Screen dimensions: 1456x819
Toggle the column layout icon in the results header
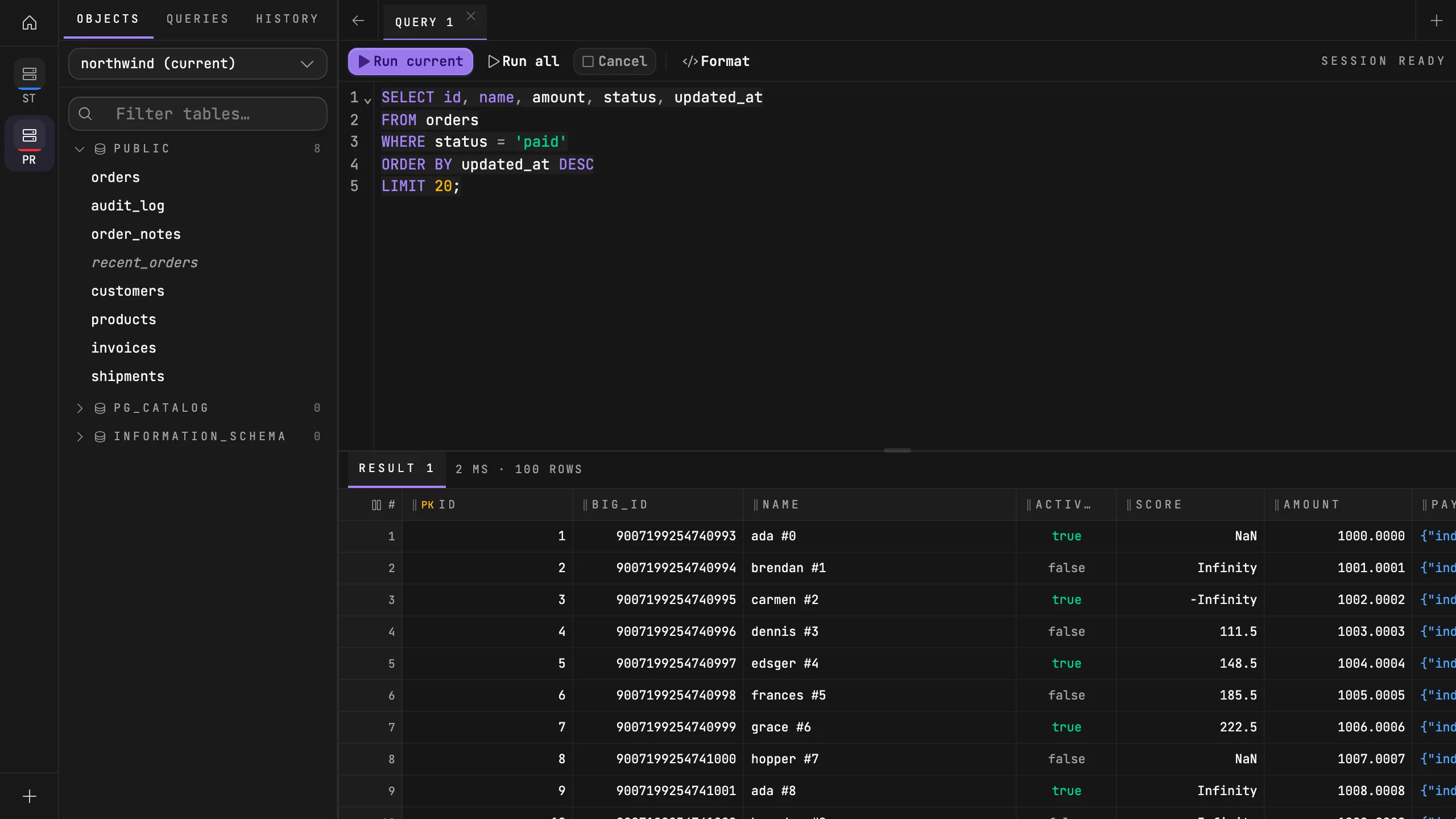pyautogui.click(x=377, y=505)
